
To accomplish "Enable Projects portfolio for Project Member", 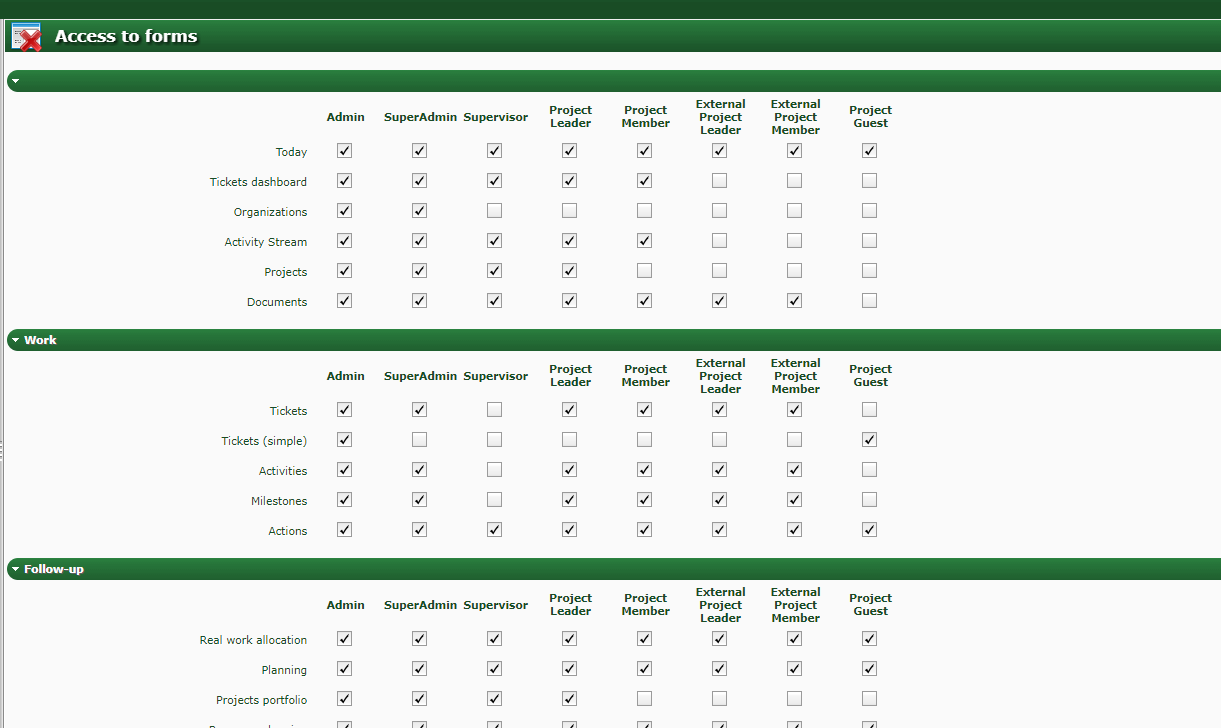I will click(x=644, y=699).
